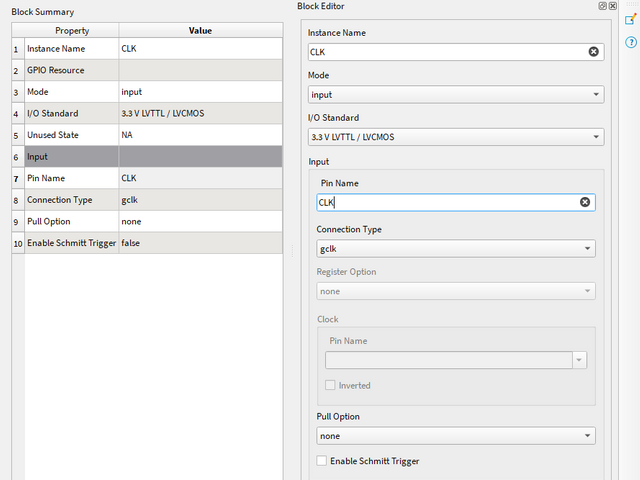
Task: Click the I/O Standard value cell in table
Action: point(200,114)
